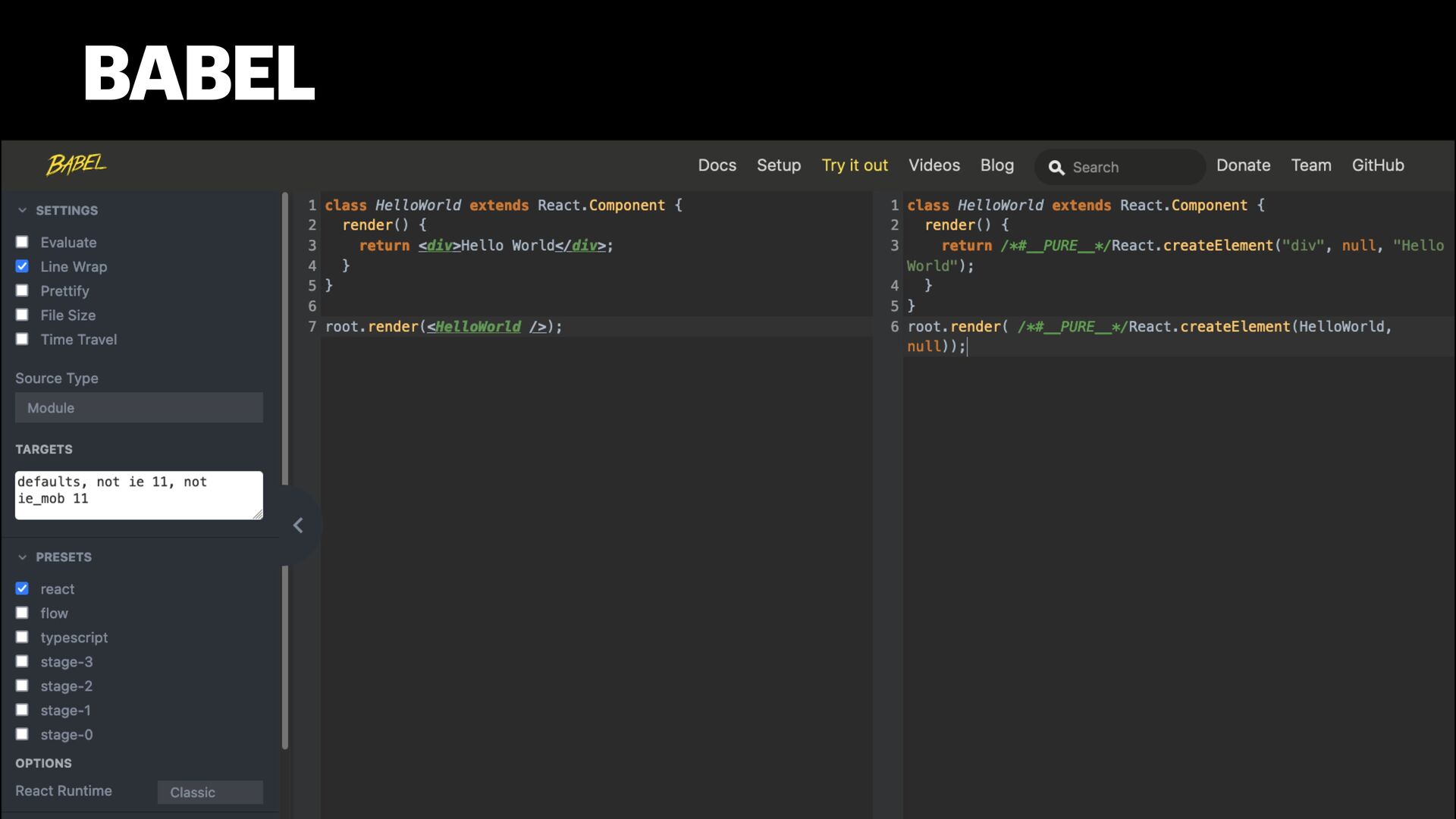The image size is (1456, 819).
Task: Open the Source Type Module dropdown
Action: pos(139,408)
